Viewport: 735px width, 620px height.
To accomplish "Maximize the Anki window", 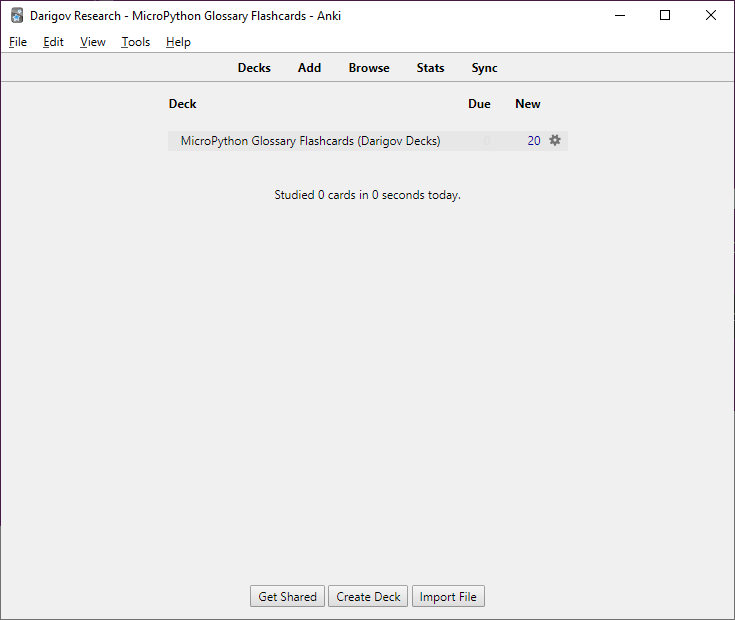I will 665,15.
